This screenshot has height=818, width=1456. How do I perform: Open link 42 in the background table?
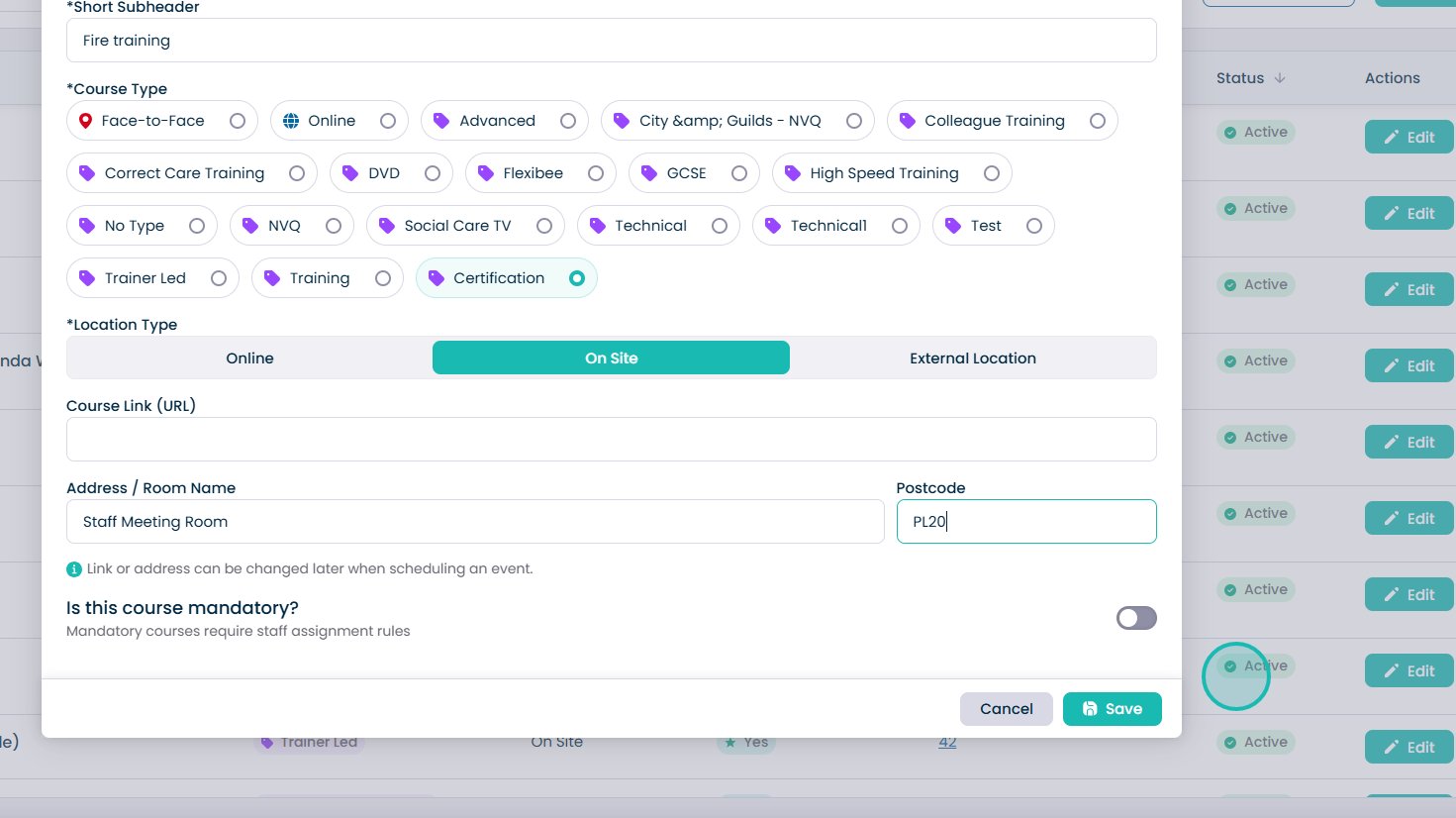pyautogui.click(x=947, y=742)
